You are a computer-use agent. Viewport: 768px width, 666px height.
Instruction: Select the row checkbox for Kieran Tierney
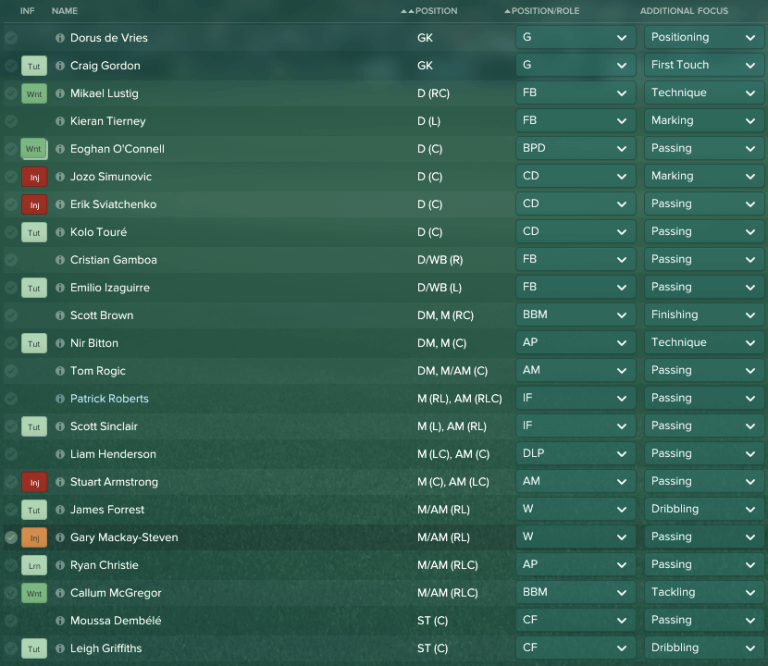click(11, 121)
